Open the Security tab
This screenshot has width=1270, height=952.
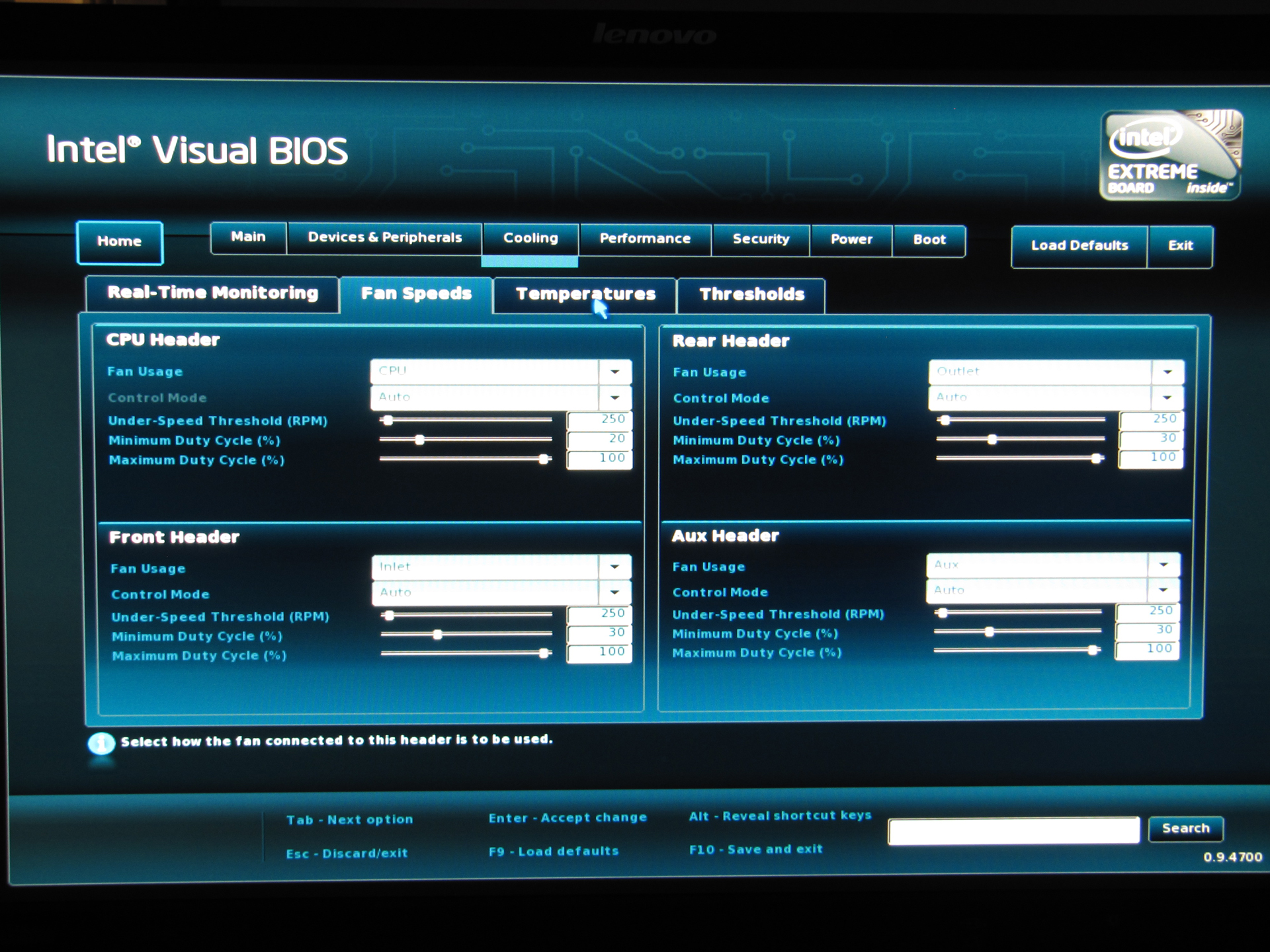761,240
